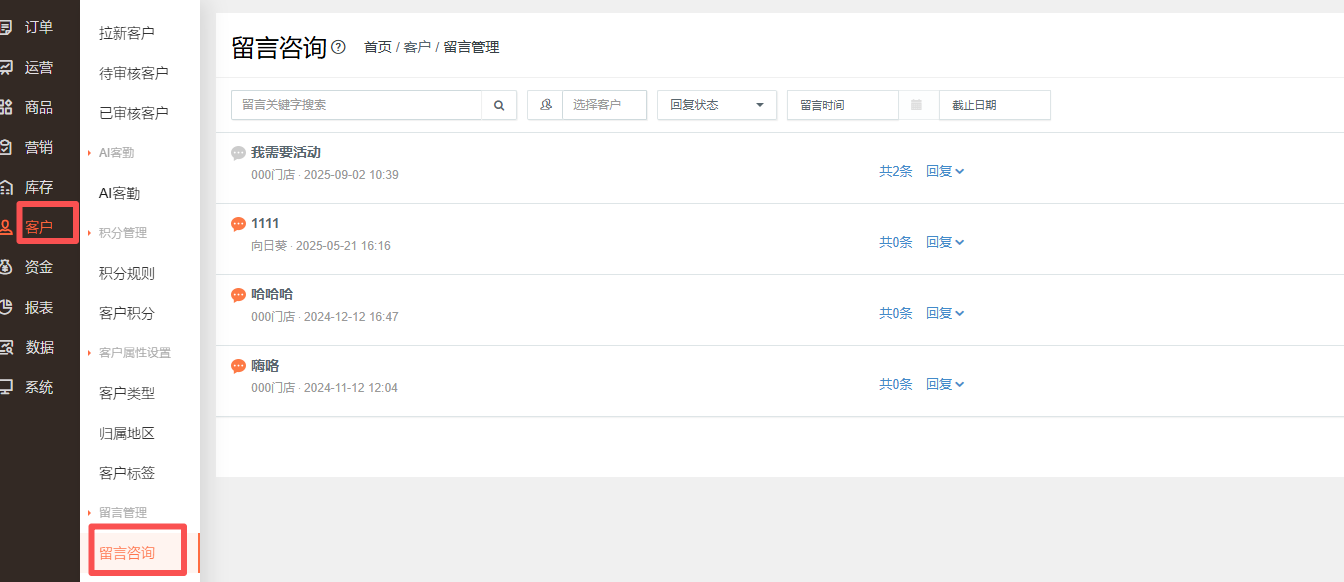Click the 留言时间 start date field
1344x582 pixels.
click(x=843, y=105)
